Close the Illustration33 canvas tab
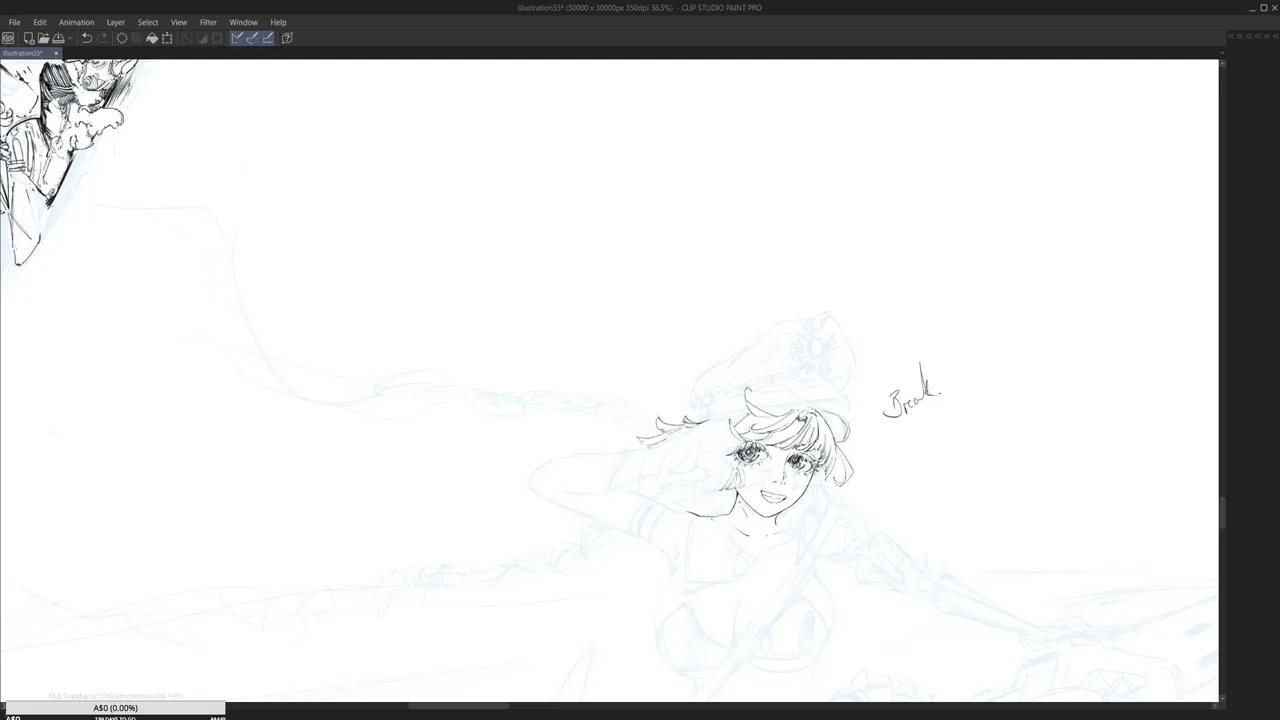 pos(56,53)
